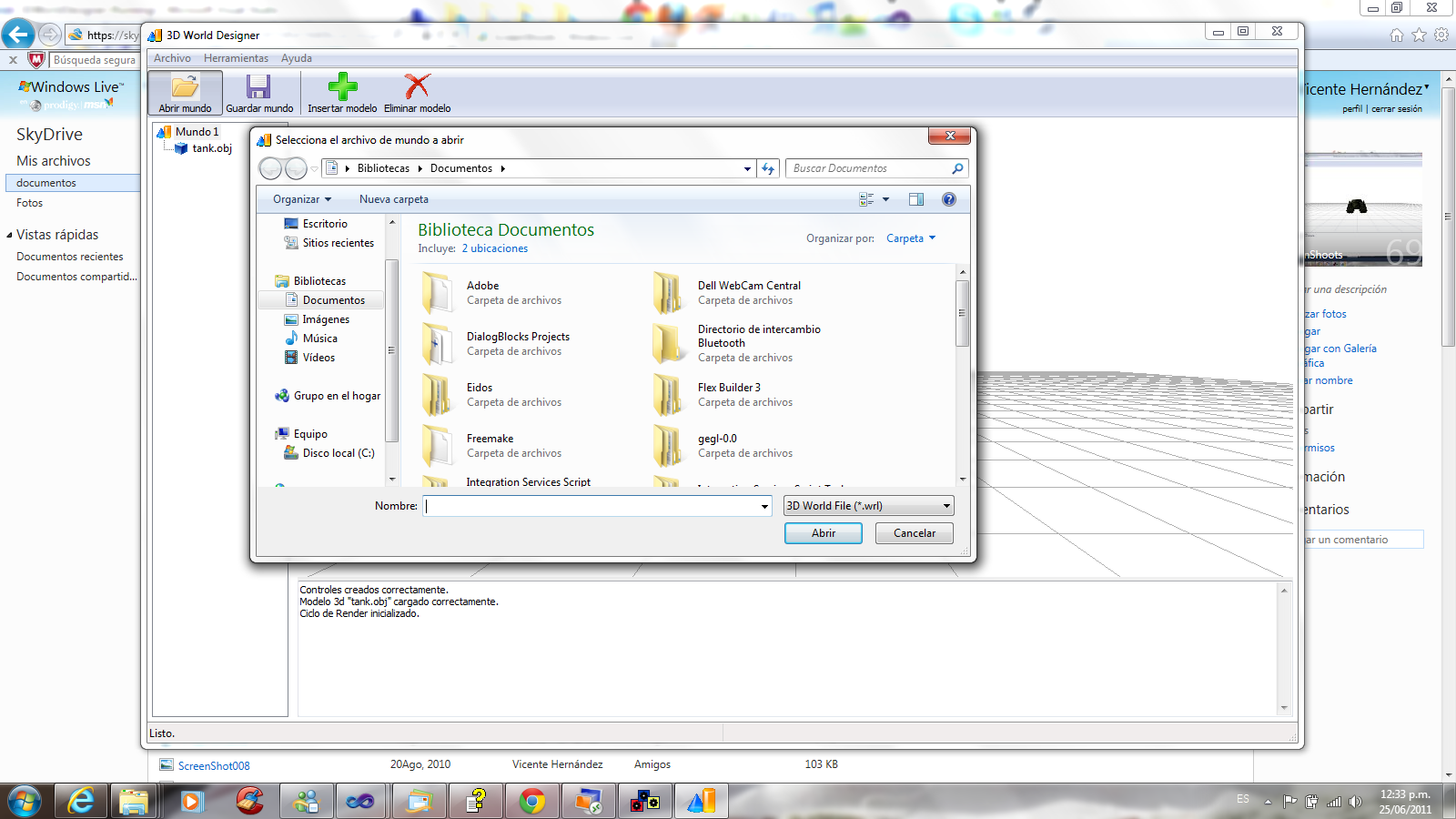
Task: Click the navigation pane scrollbar
Action: pos(392,350)
